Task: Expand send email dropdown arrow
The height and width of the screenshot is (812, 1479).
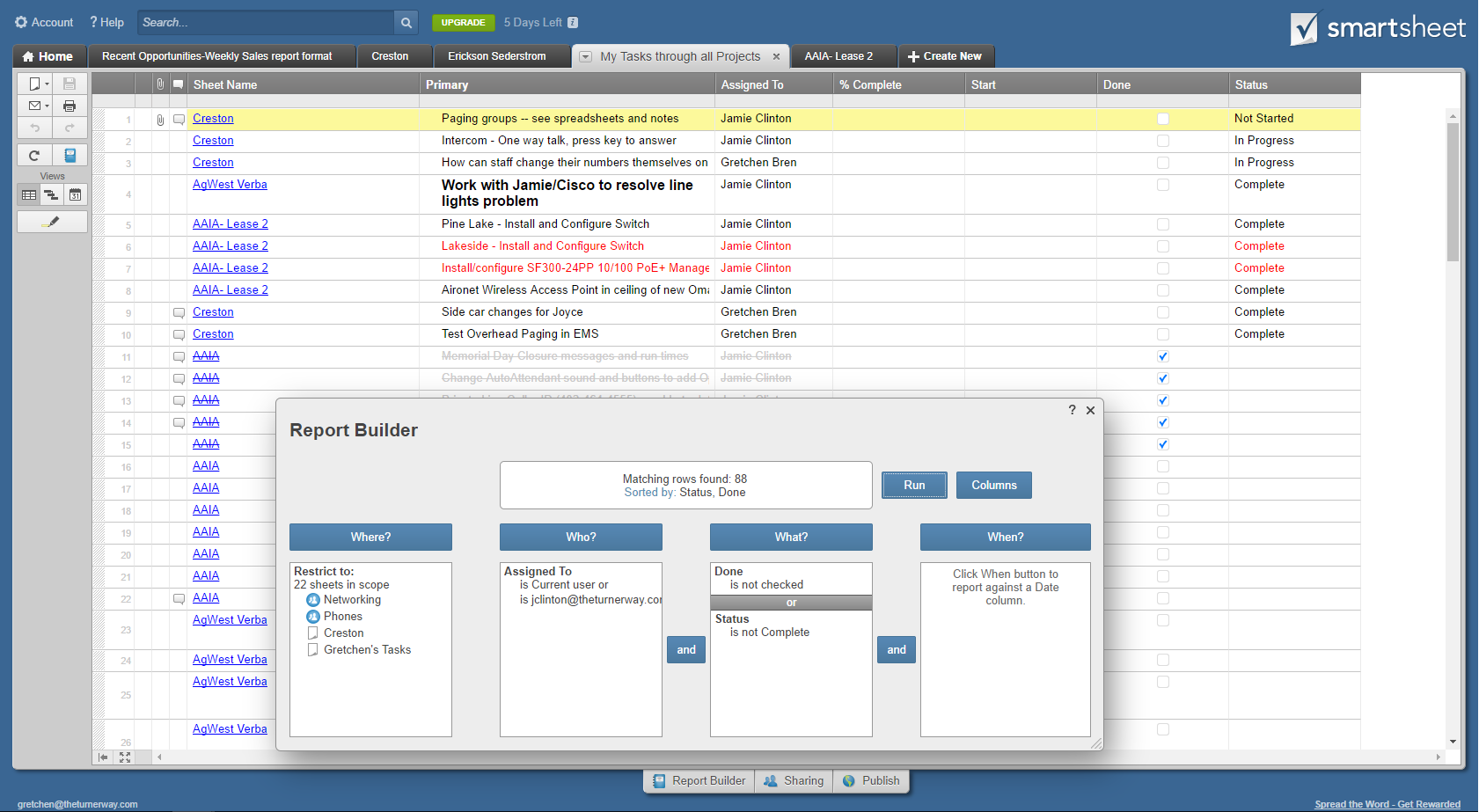Action: tap(47, 106)
